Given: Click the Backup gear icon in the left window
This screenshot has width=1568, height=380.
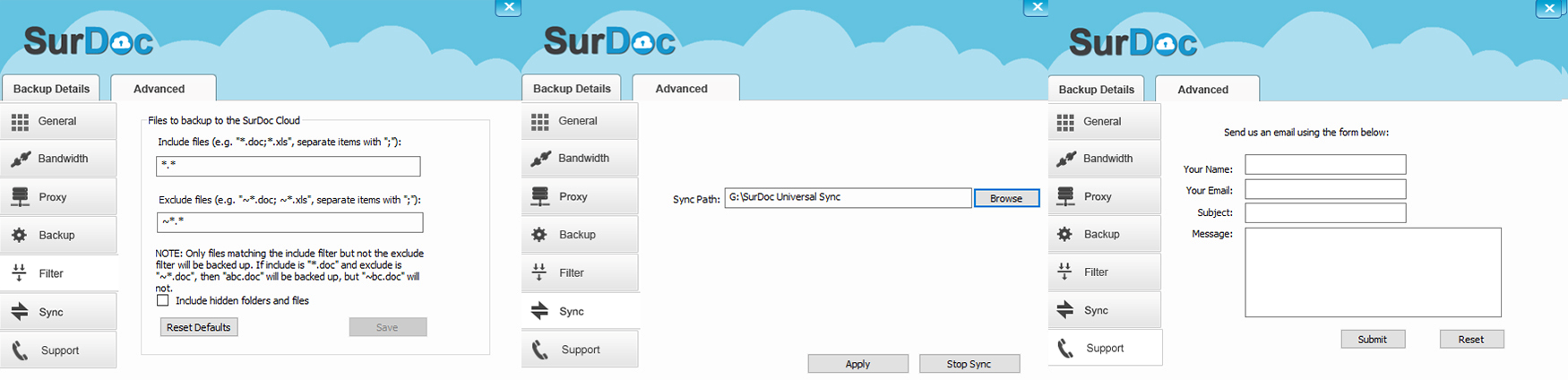Looking at the screenshot, I should pos(19,236).
